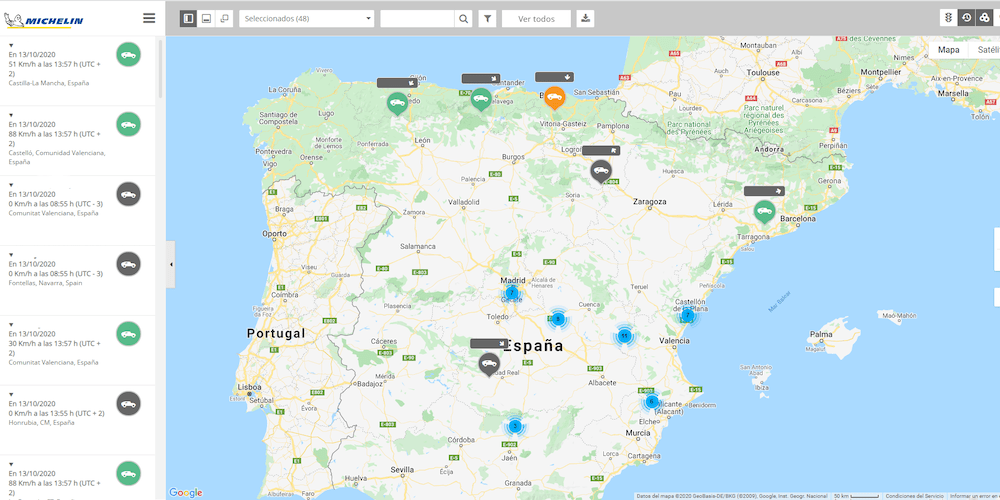The image size is (1000, 500).
Task: Open the Seleccionados (48) dropdown
Action: pos(308,18)
